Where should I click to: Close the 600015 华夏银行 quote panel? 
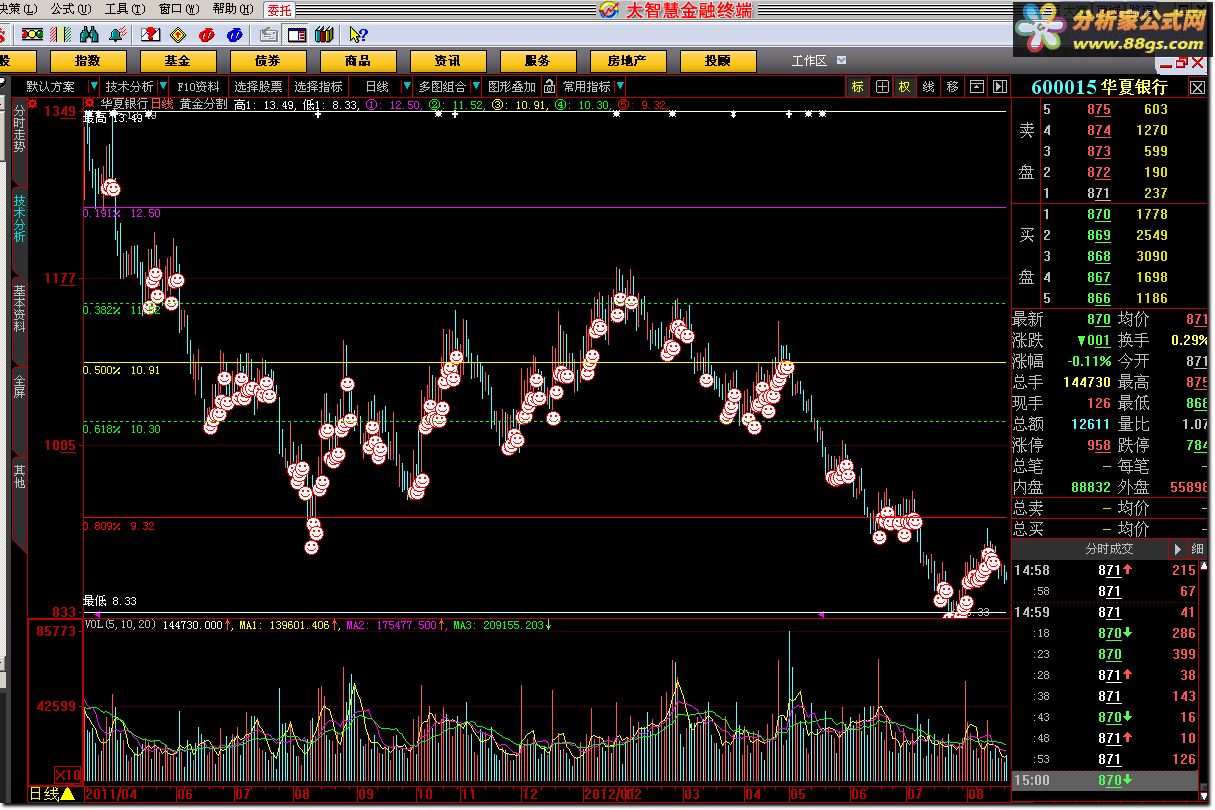1197,88
